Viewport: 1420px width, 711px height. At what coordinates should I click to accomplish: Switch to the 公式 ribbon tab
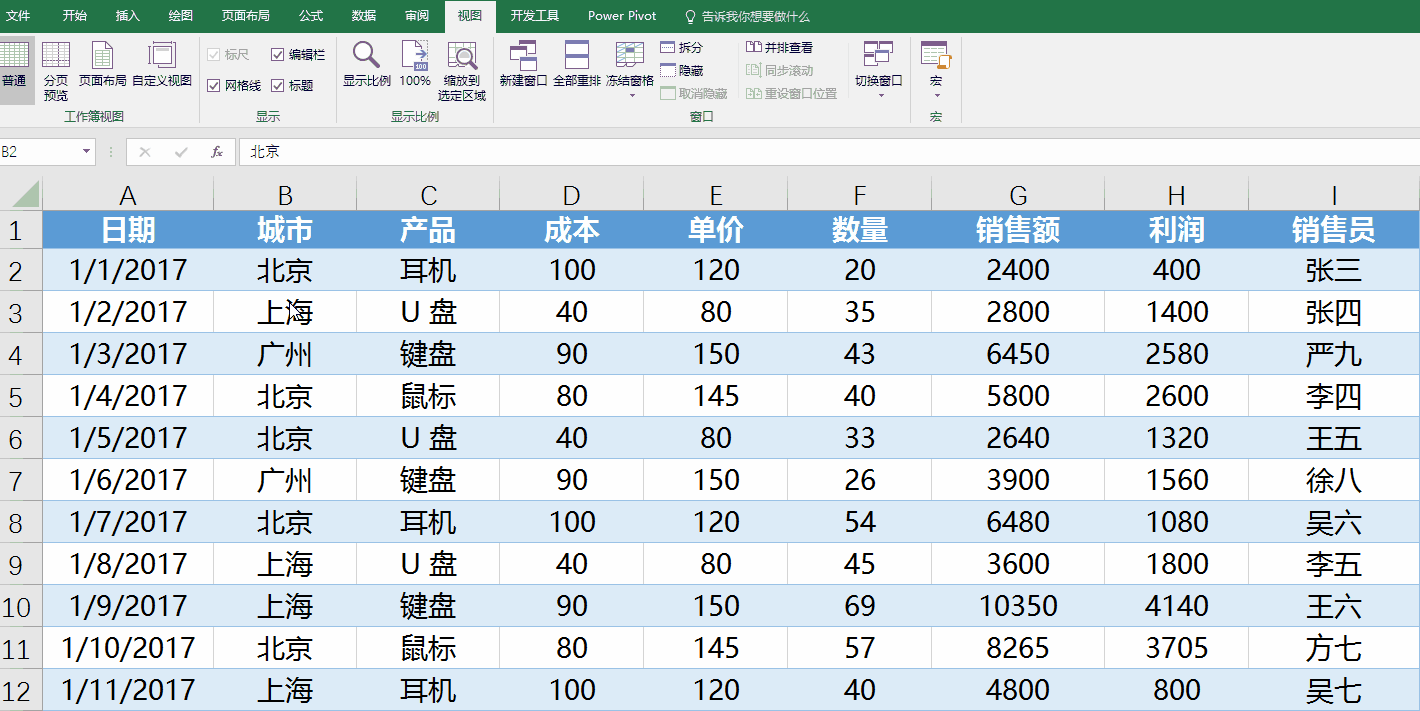(310, 16)
